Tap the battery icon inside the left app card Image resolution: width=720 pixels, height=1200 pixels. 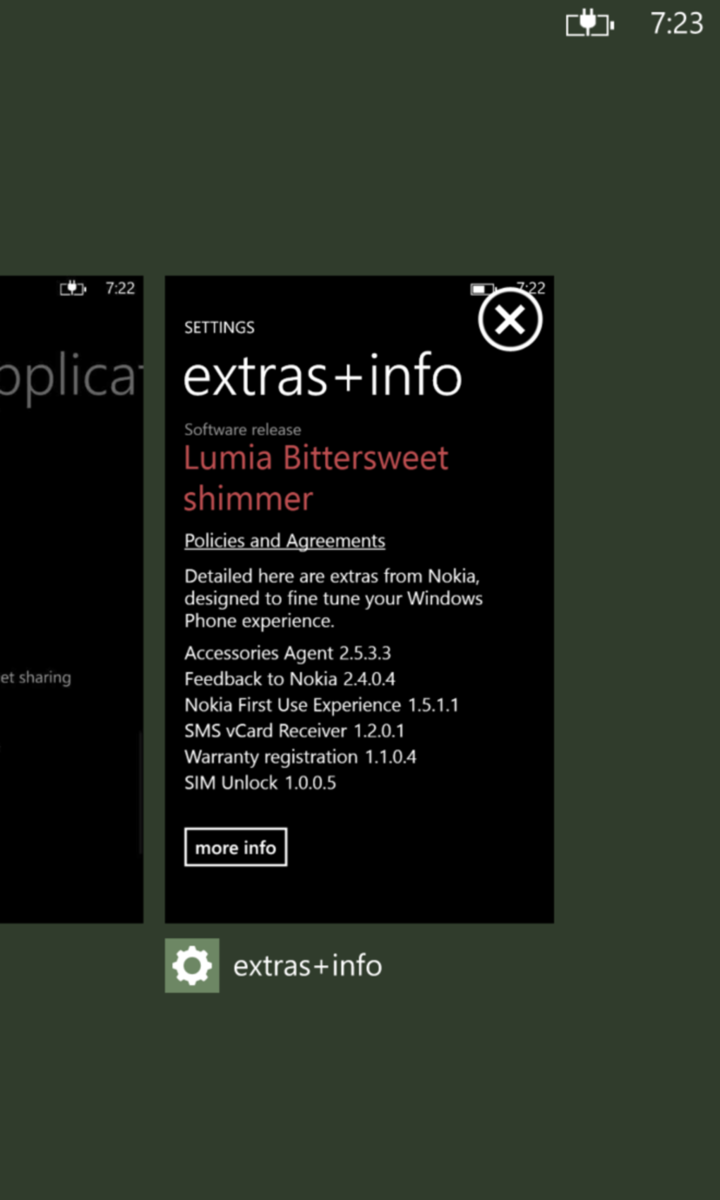(x=73, y=289)
